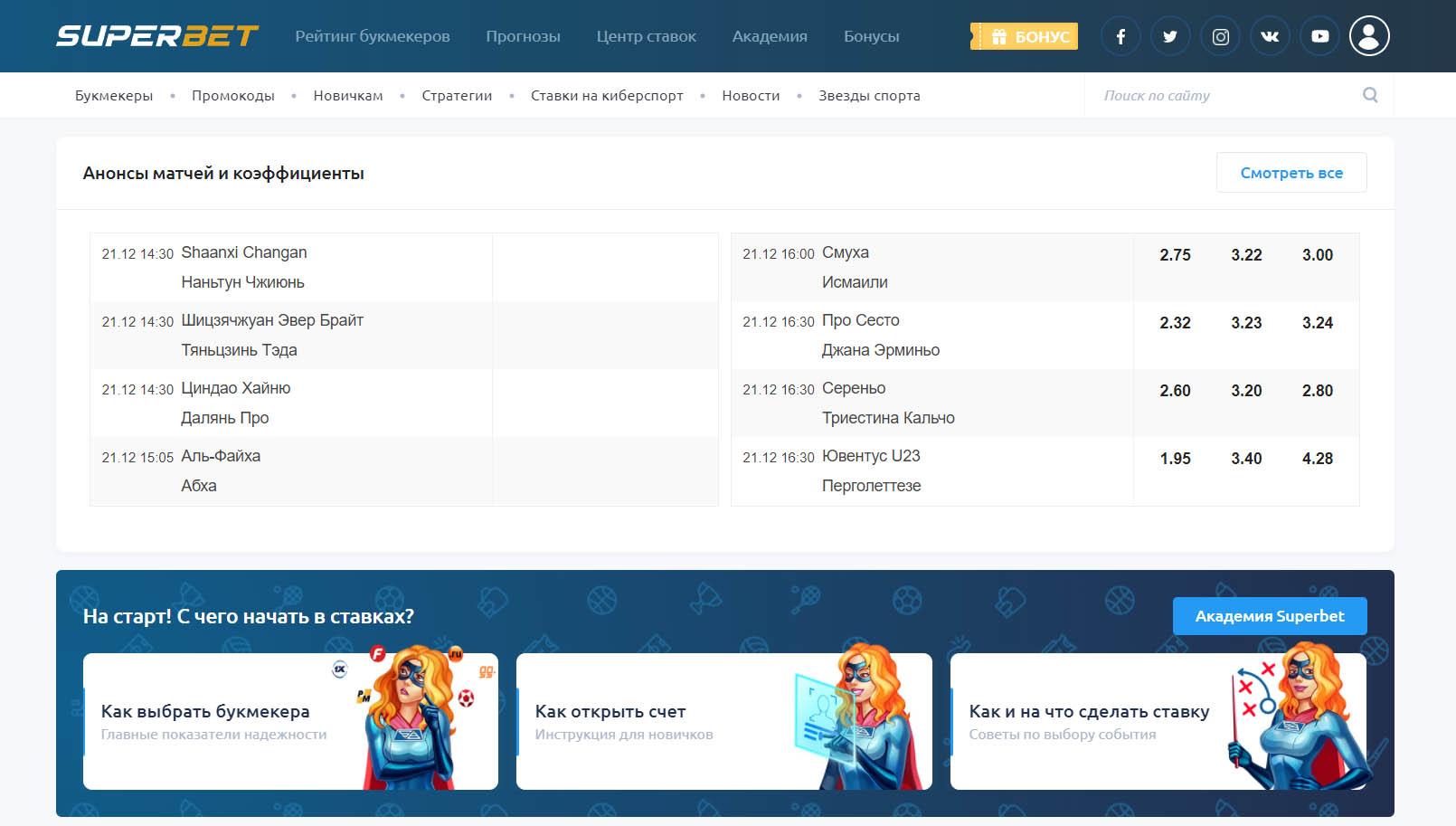Viewport: 1456px width, 826px height.
Task: Click the Анонсы матчей и коэффициенты heading
Action: coord(223,173)
